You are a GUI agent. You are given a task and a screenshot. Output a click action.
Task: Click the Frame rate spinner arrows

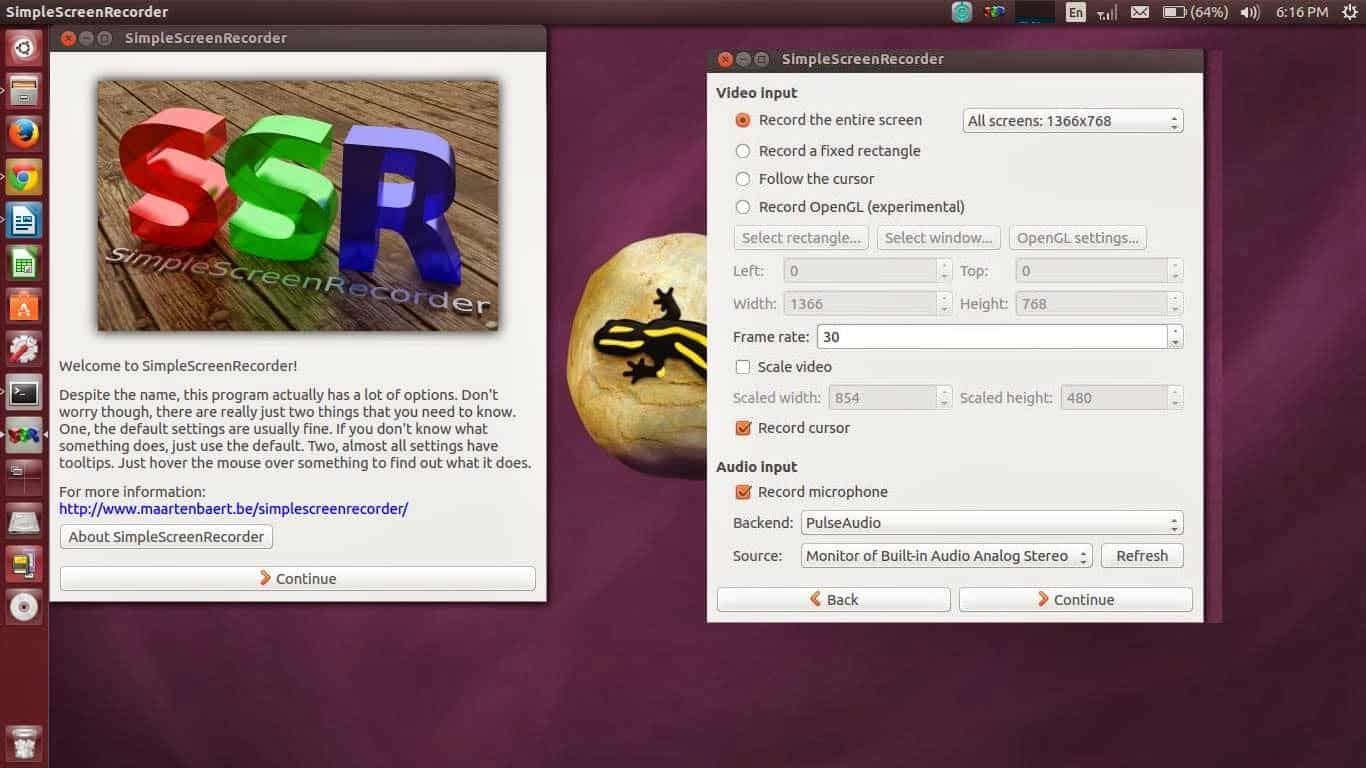tap(1175, 337)
